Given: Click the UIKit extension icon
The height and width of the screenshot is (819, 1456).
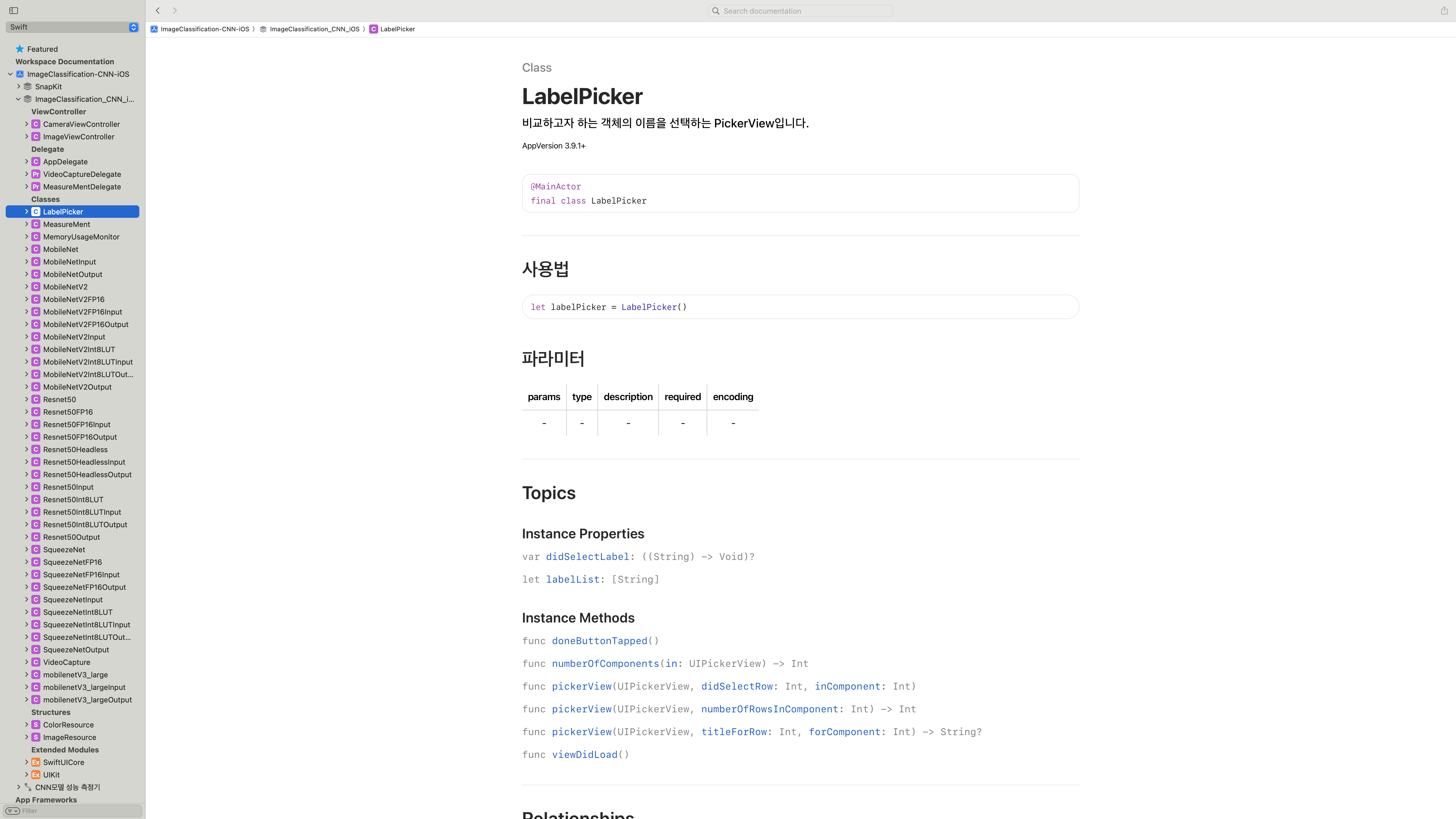Looking at the screenshot, I should point(36,774).
